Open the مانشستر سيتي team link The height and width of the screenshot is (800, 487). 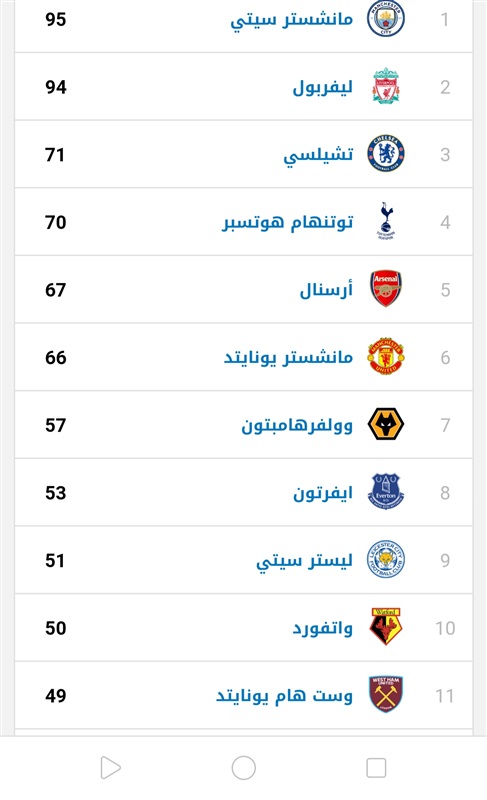(291, 20)
